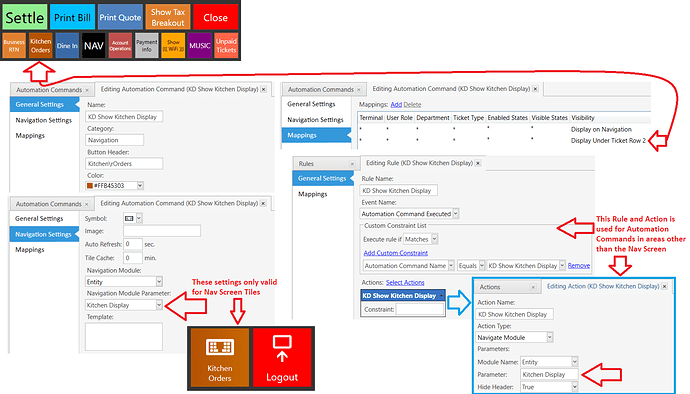Click the red Close button
Image resolution: width=690 pixels, height=394 pixels.
tap(215, 17)
